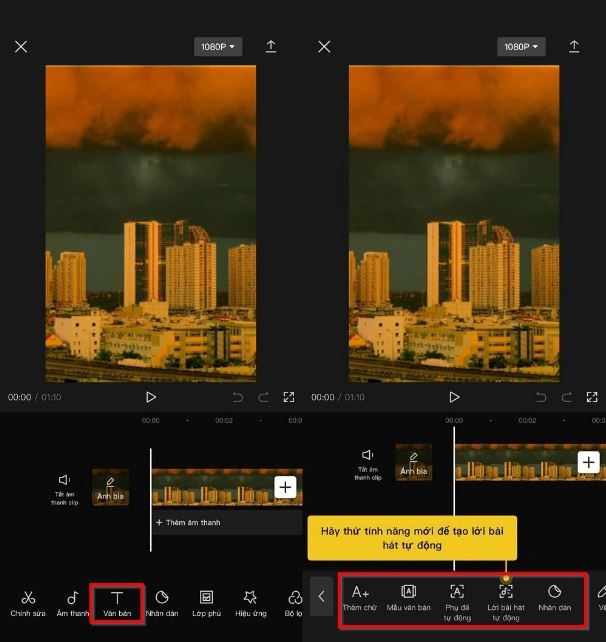The height and width of the screenshot is (642, 606).
Task: Select 'Thêm chữ' add text option
Action: (x=360, y=599)
